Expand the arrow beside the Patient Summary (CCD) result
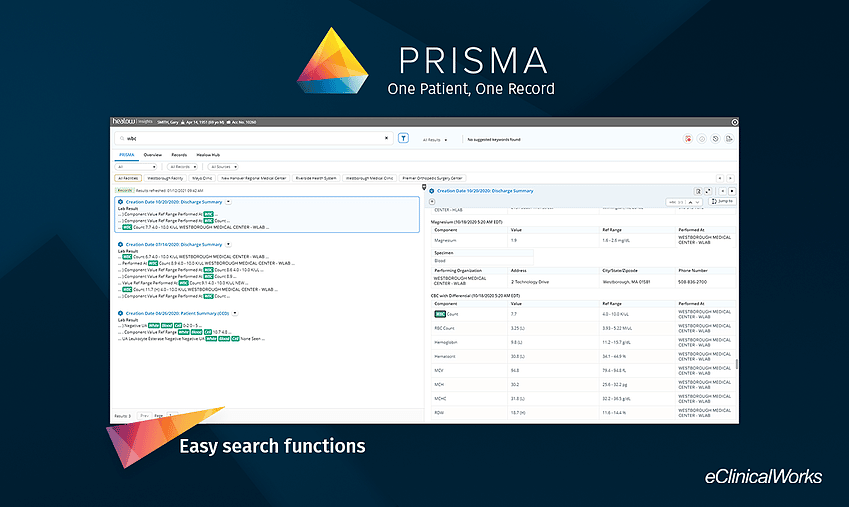Viewport: 849px width, 507px height. 234,314
